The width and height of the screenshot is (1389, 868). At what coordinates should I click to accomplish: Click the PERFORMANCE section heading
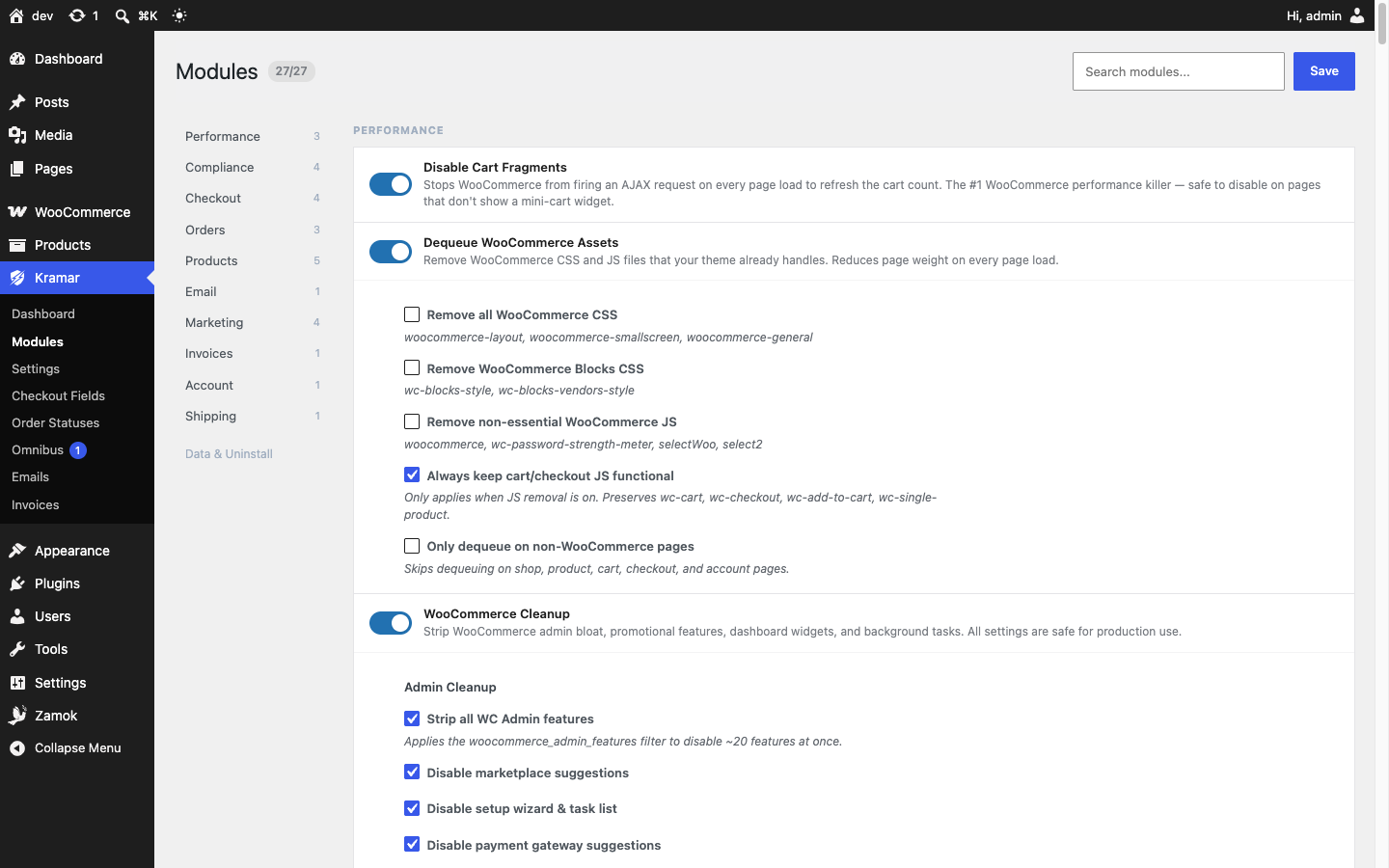point(398,130)
